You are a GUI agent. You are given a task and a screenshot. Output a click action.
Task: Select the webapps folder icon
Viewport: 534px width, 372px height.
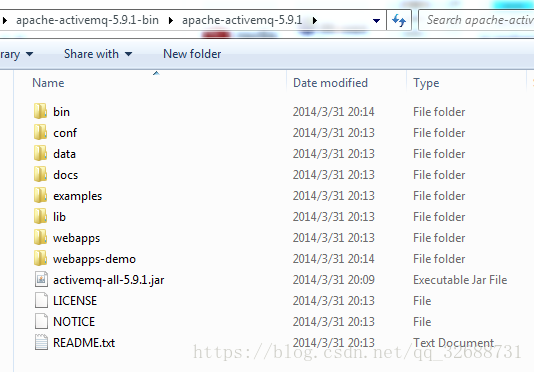41,237
